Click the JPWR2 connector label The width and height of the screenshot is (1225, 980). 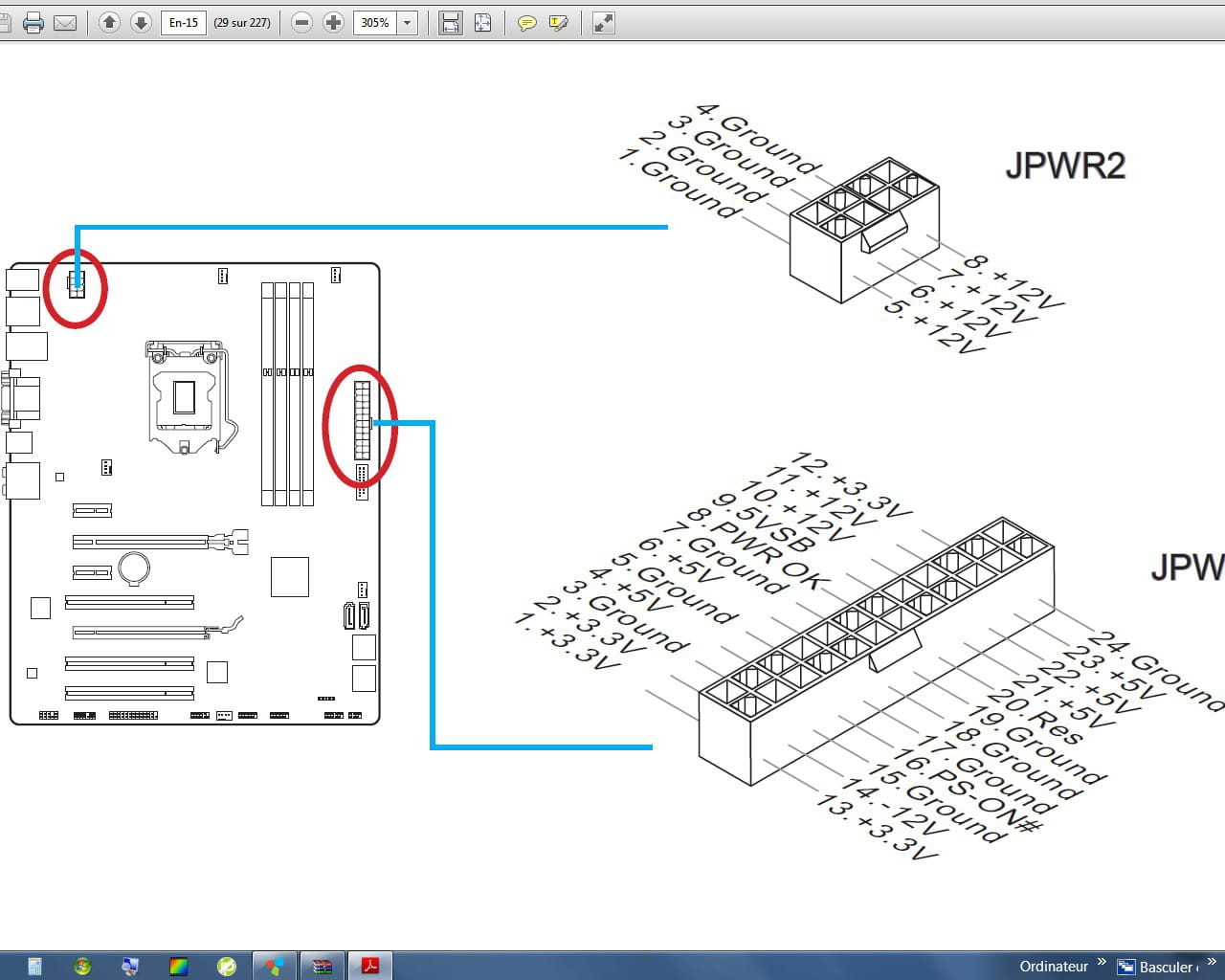click(1065, 166)
